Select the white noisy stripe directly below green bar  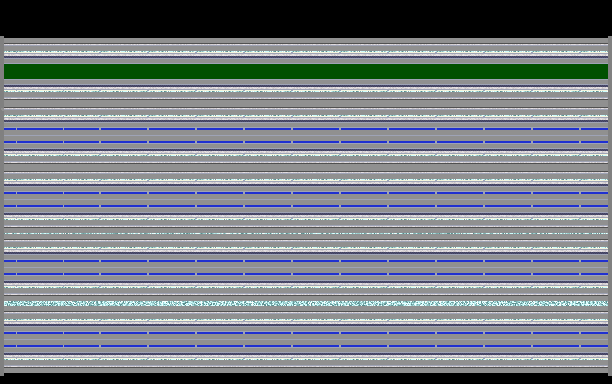coord(306,90)
